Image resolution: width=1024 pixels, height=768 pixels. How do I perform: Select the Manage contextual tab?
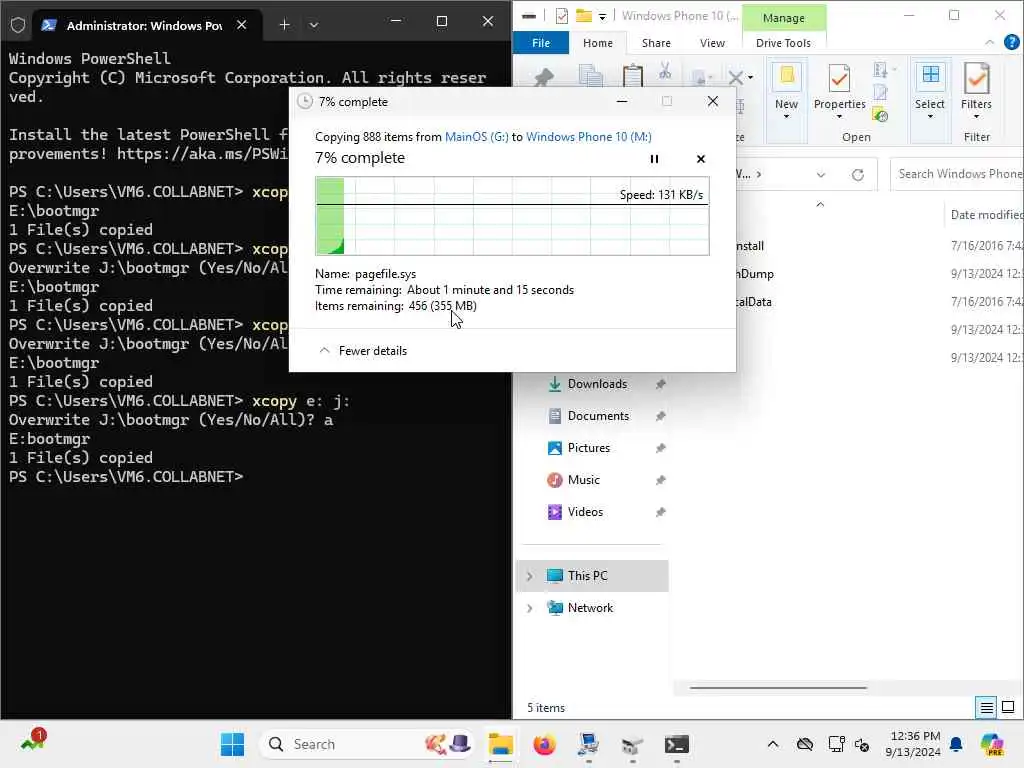[x=784, y=18]
